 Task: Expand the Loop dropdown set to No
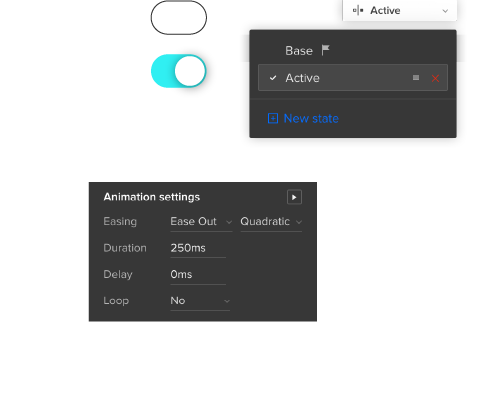coord(200,301)
